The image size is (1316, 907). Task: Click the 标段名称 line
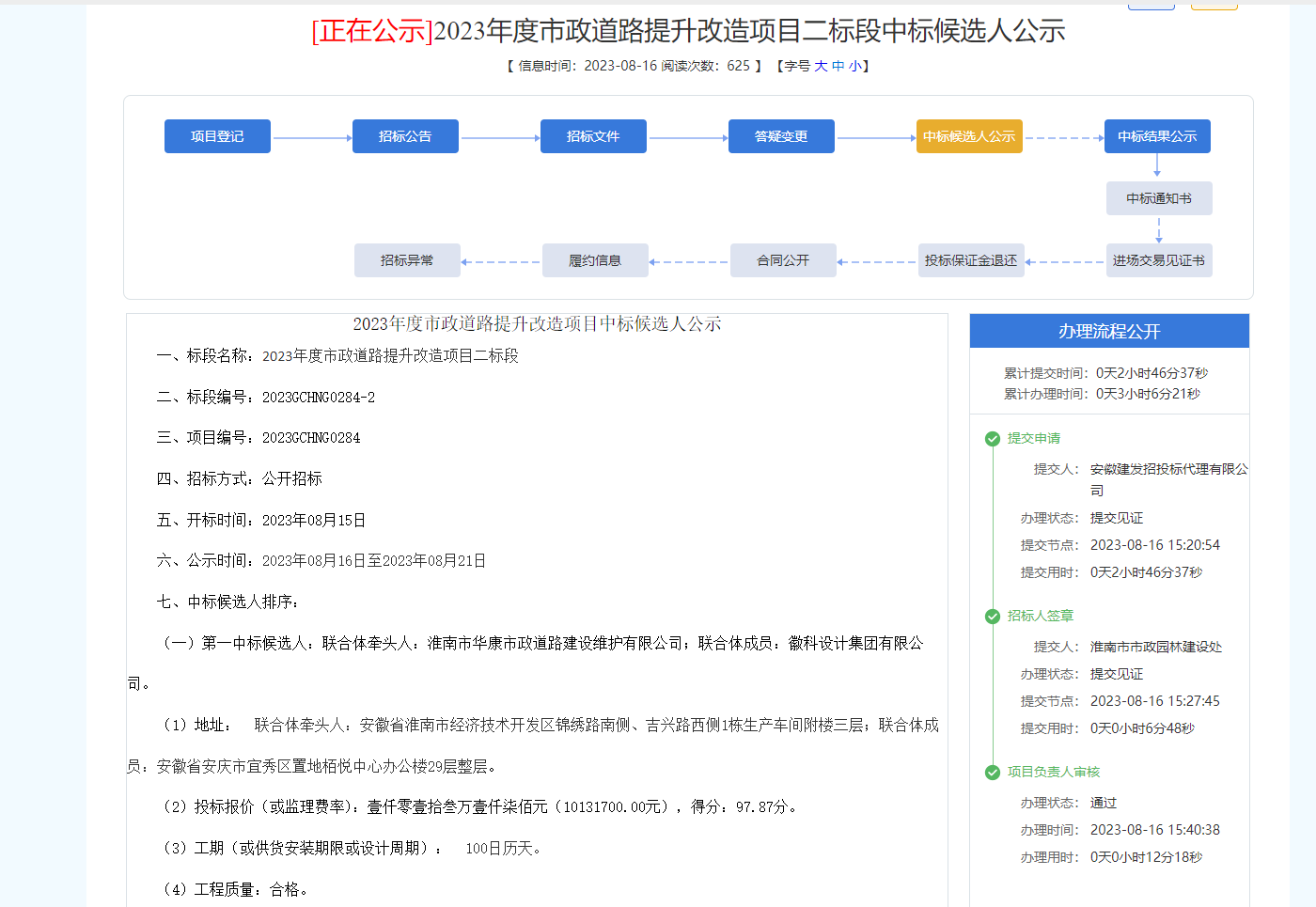[x=337, y=355]
